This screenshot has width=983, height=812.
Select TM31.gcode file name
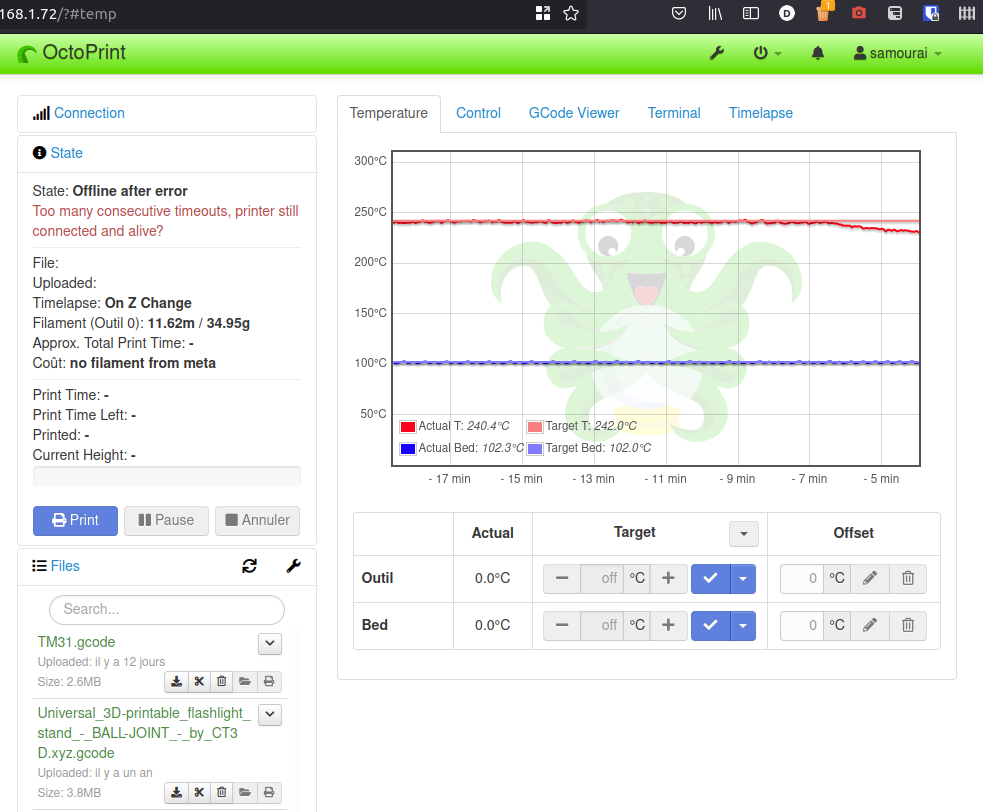tap(76, 642)
